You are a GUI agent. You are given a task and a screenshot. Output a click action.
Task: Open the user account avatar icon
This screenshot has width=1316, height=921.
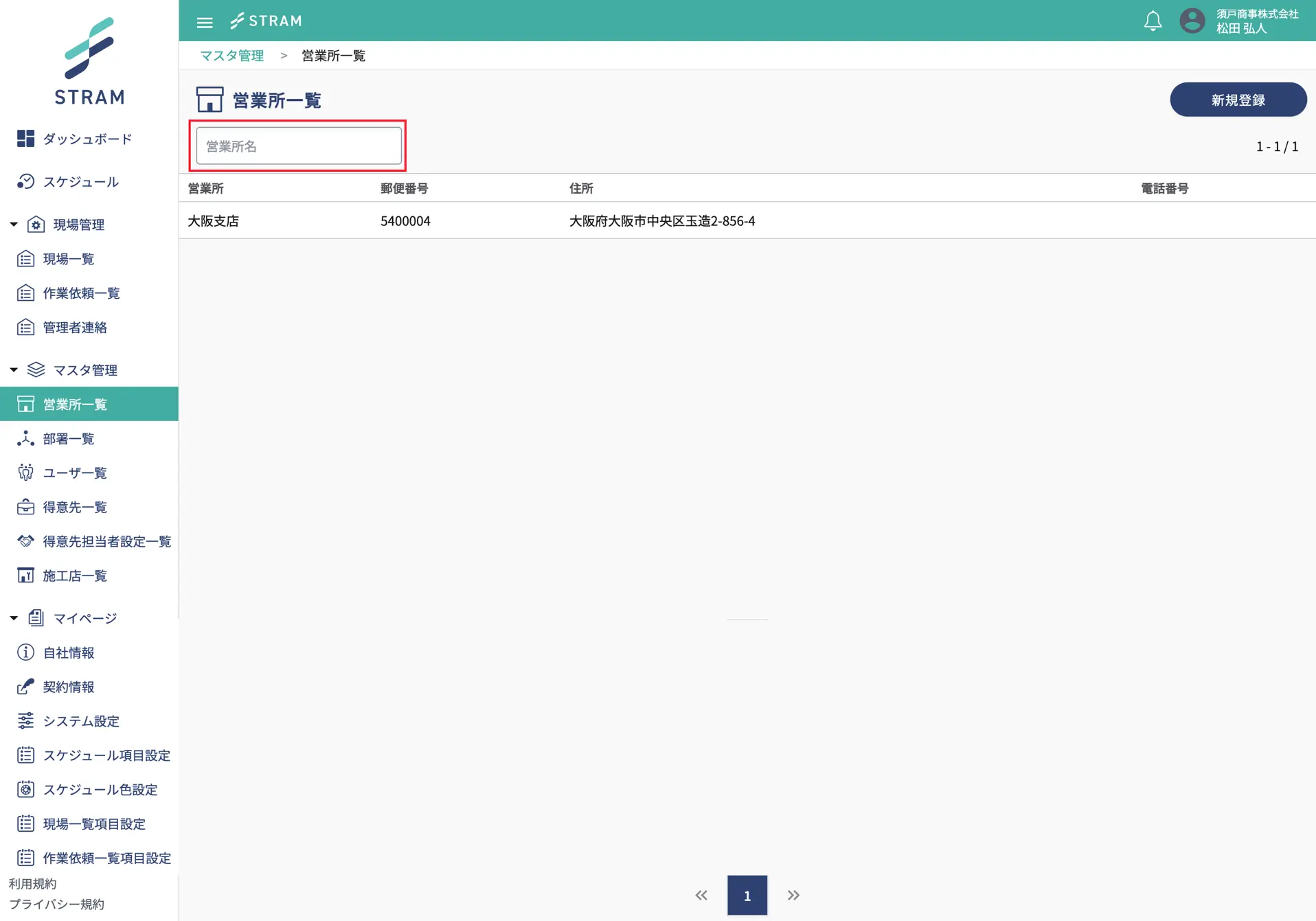[x=1192, y=21]
